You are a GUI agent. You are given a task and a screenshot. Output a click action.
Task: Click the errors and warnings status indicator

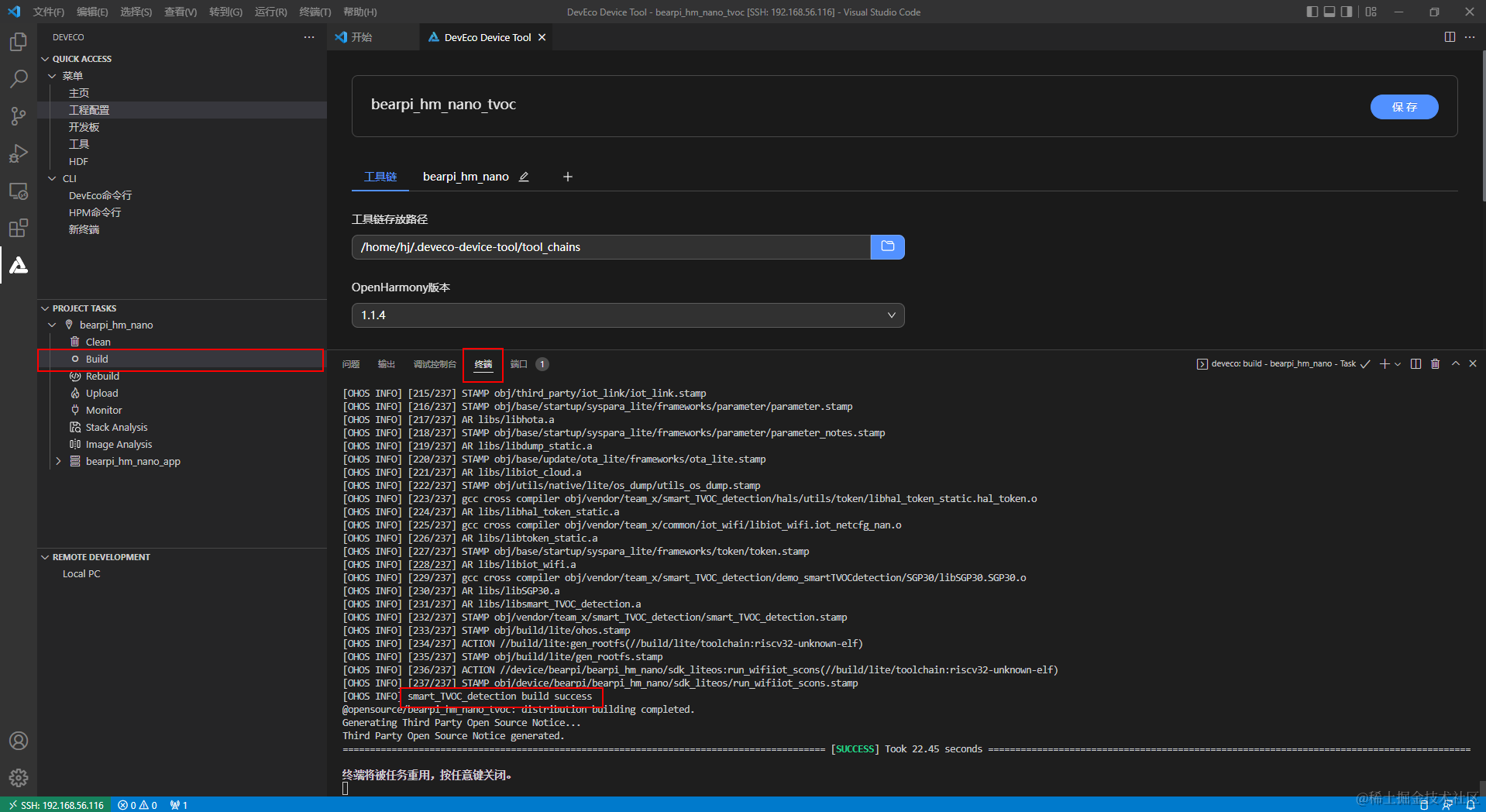[138, 805]
